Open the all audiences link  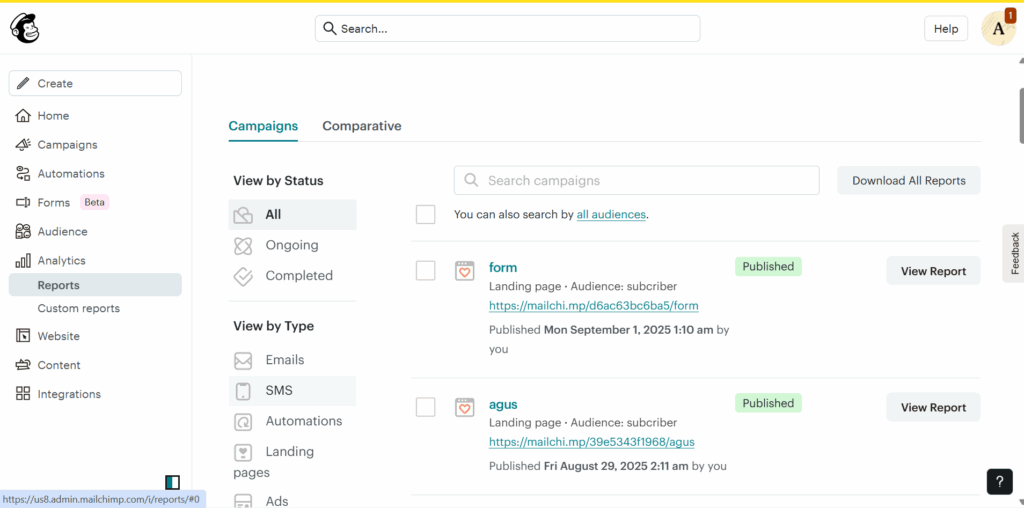point(611,214)
